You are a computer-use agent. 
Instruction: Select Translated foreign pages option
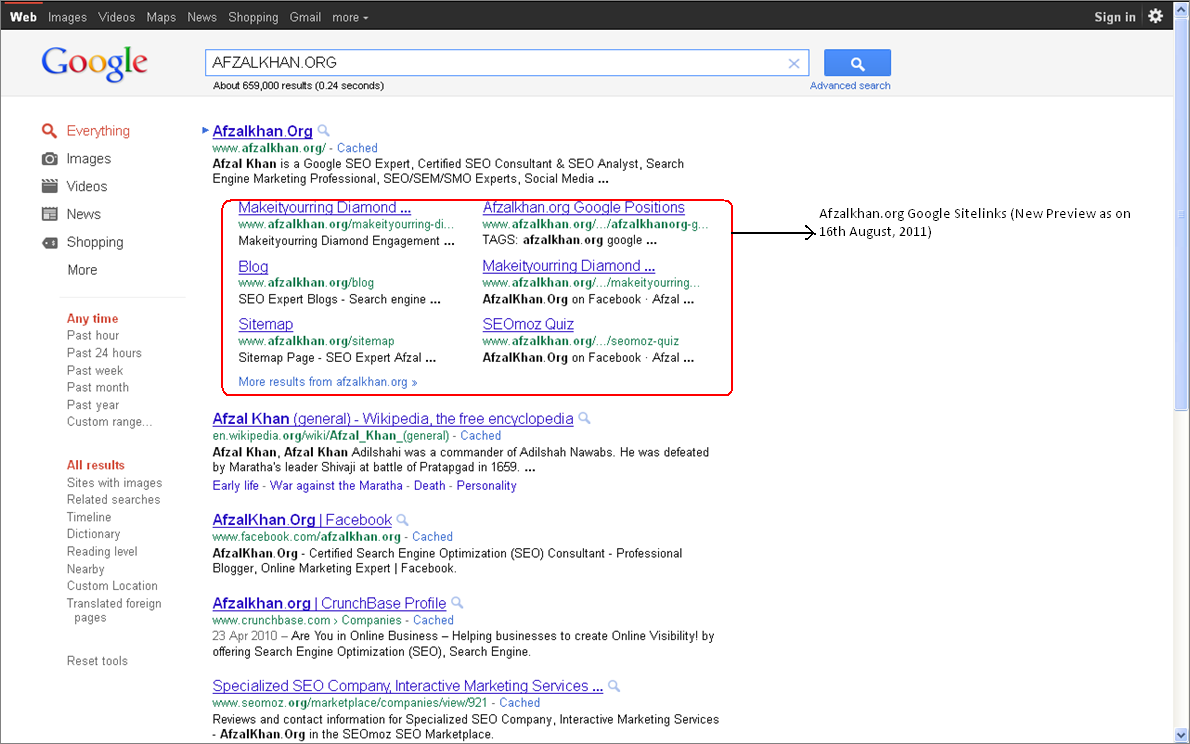pos(114,610)
